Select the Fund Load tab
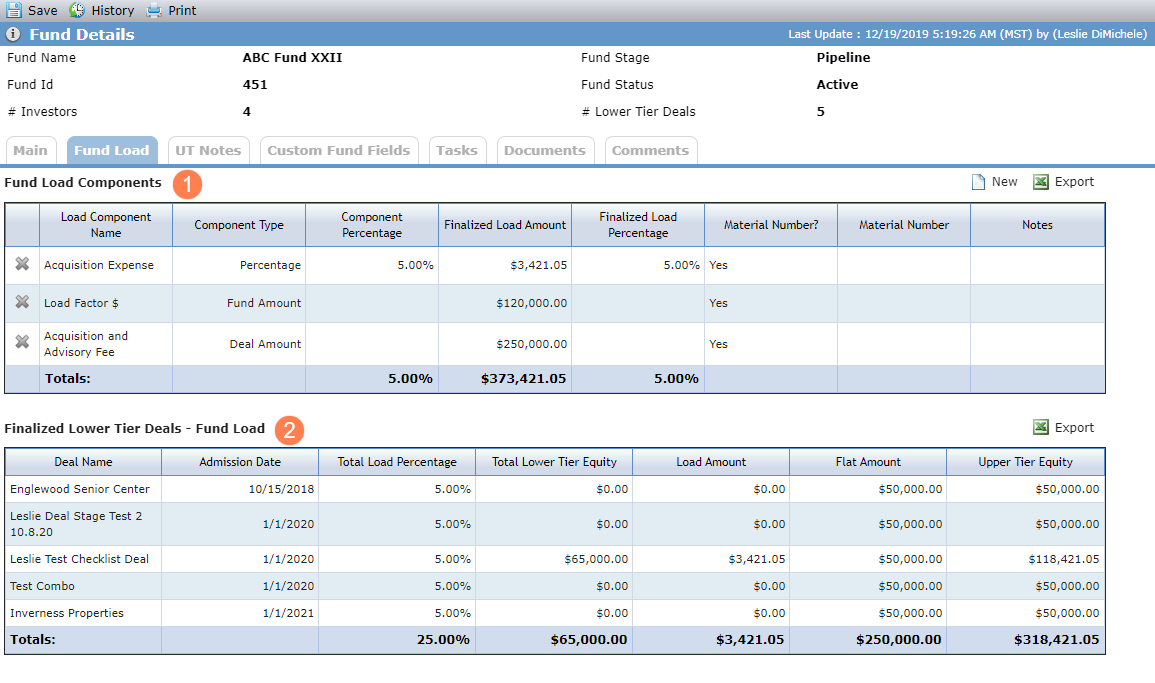The width and height of the screenshot is (1155, 683). (x=112, y=150)
